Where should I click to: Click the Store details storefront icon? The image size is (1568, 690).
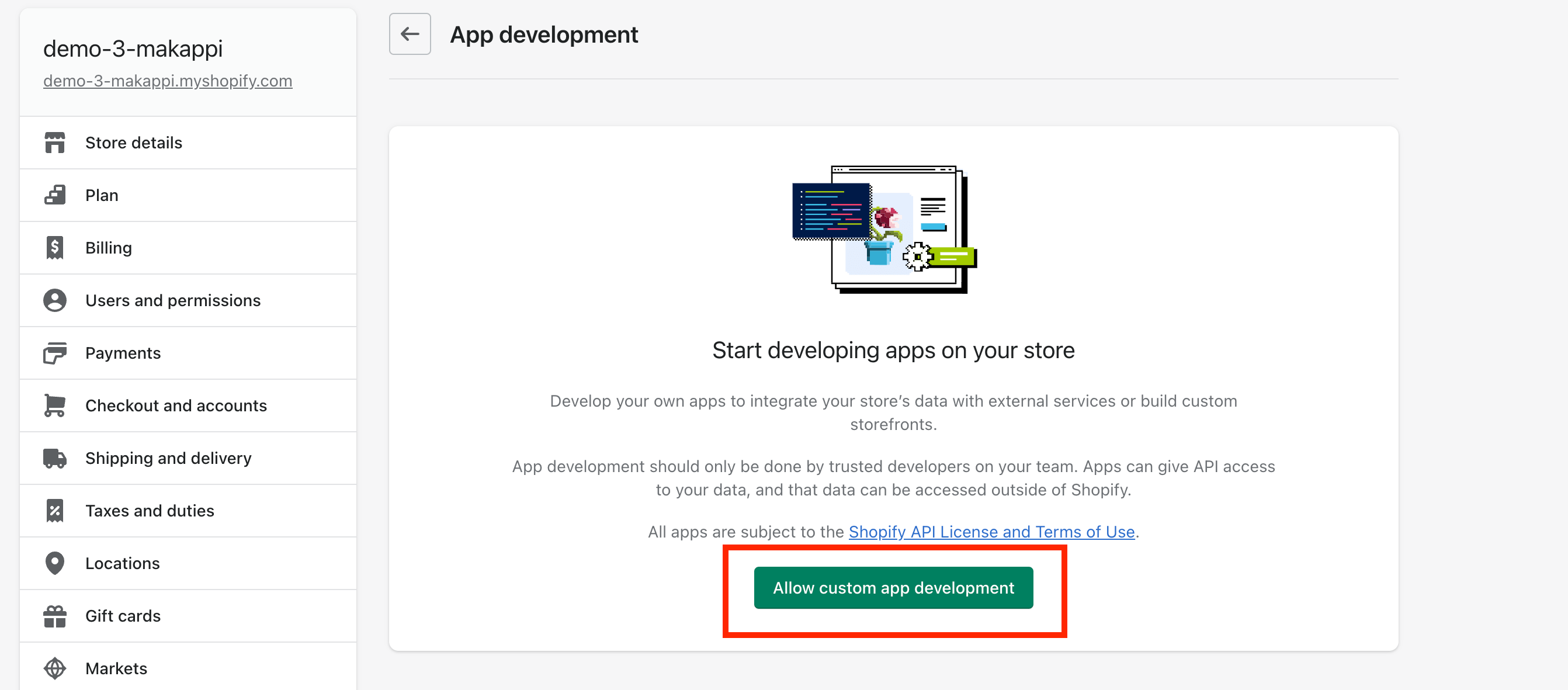point(55,143)
